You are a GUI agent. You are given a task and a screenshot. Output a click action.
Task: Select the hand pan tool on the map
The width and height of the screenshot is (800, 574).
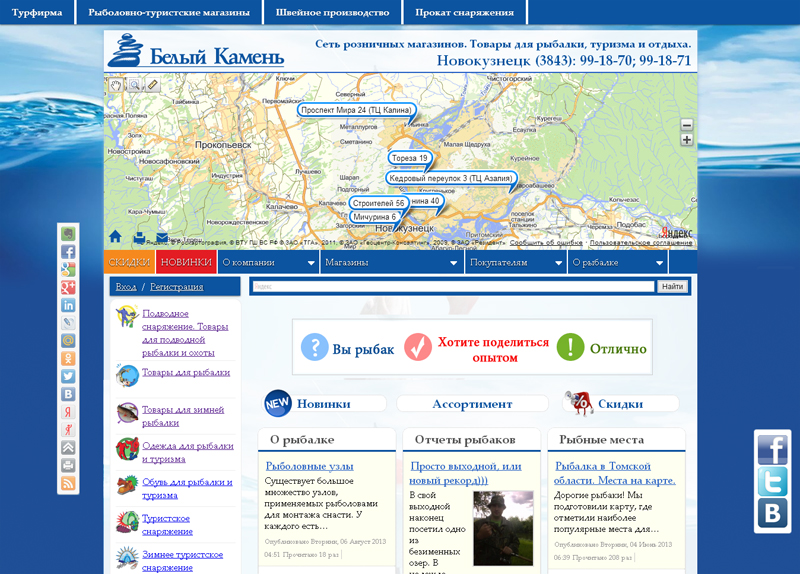click(x=116, y=85)
